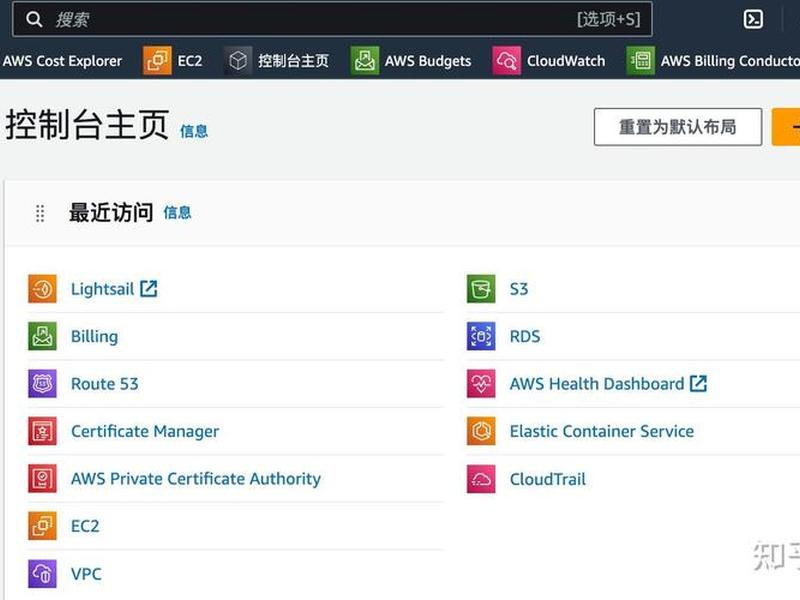Open AWS Cost Explorer in favorites bar
The height and width of the screenshot is (600, 800).
[62, 61]
